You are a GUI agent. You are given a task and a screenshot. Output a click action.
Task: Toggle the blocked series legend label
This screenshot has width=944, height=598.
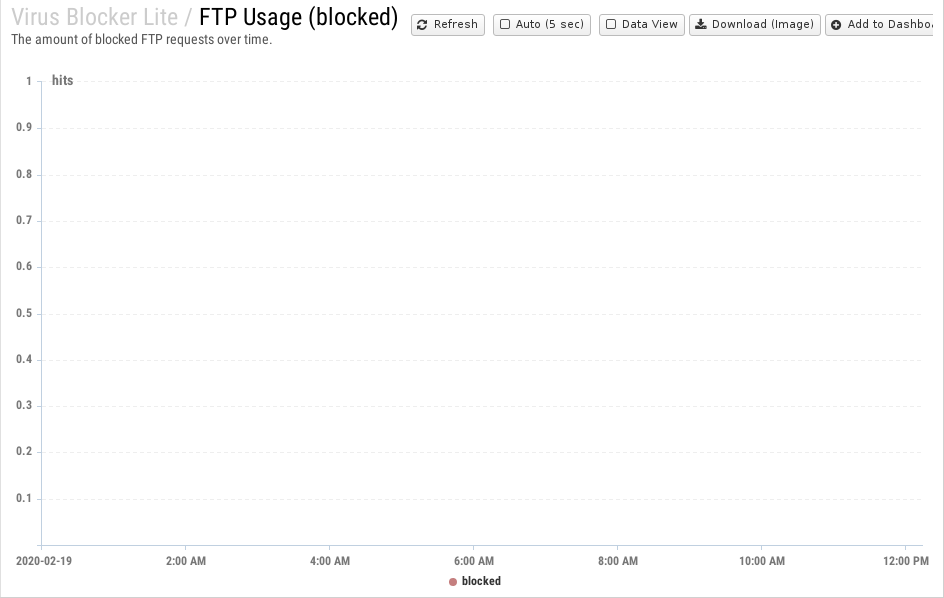(x=481, y=581)
